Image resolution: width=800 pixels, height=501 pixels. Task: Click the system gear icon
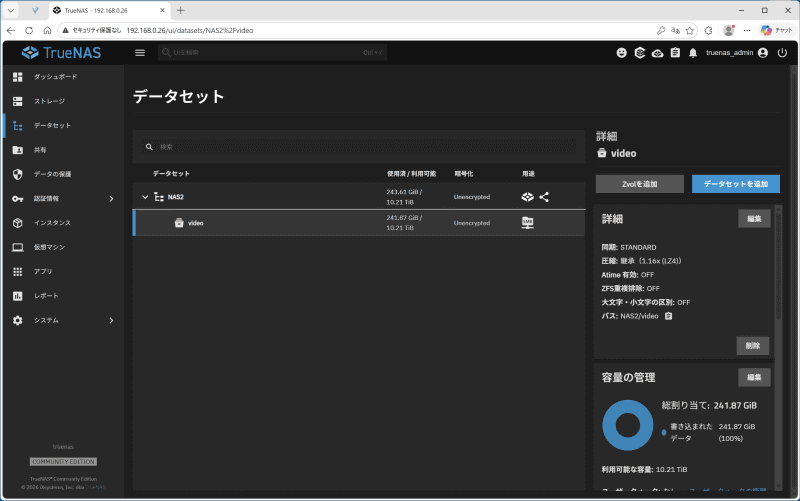click(x=18, y=320)
